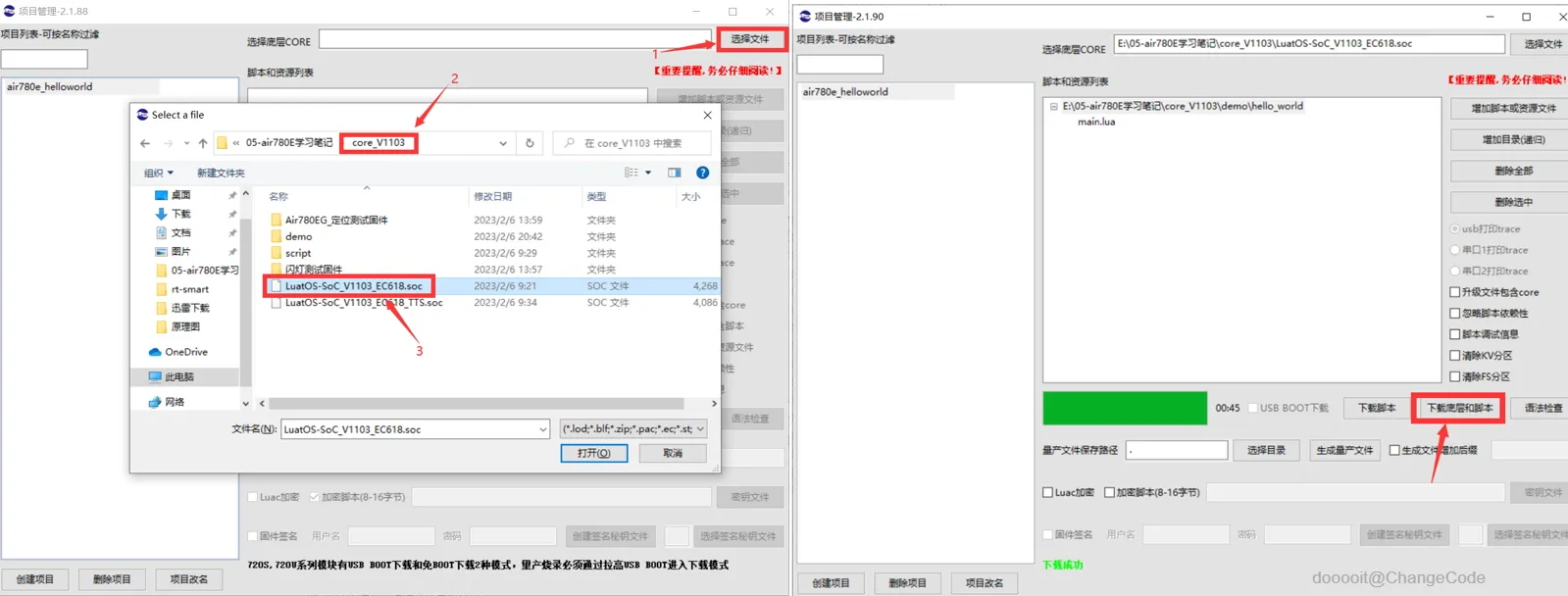Open the 组织 dropdown menu
Screen dimensions: 1568x596
tap(159, 173)
